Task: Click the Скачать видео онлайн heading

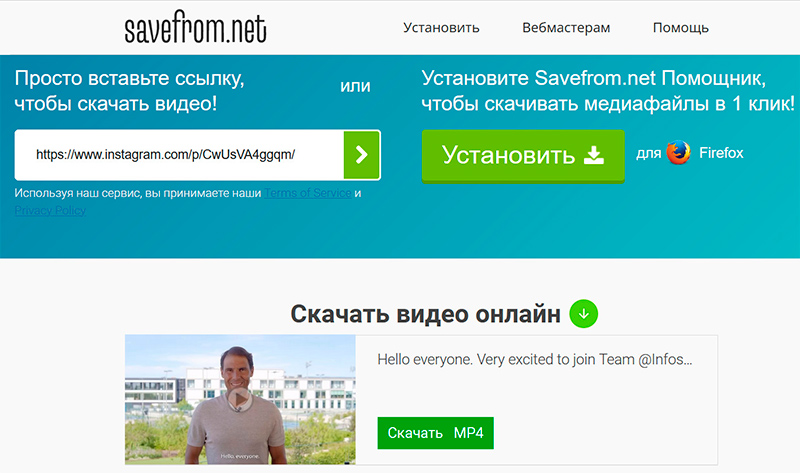Action: 426,314
